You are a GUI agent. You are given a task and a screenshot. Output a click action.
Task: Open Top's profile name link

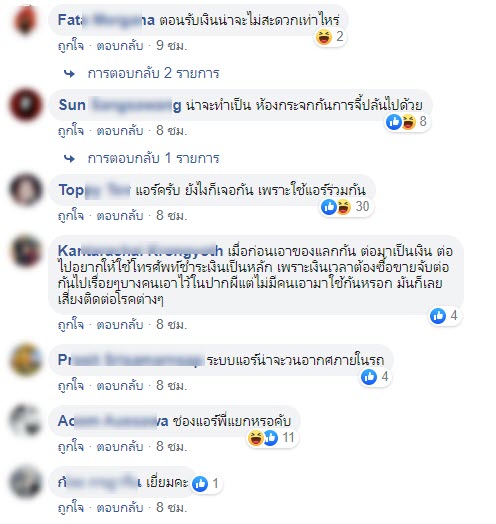point(95,190)
